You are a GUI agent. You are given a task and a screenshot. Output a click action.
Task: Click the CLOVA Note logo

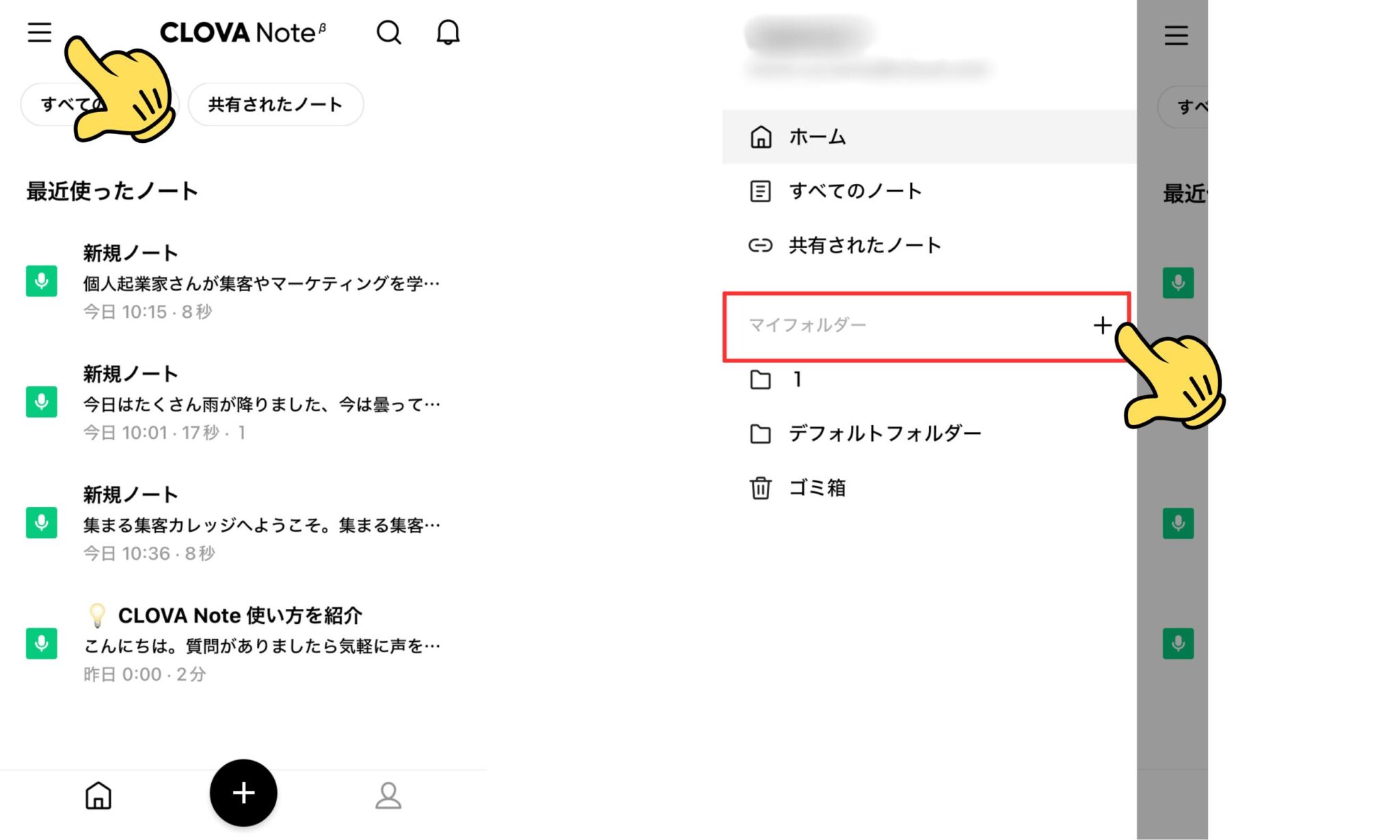[x=243, y=32]
